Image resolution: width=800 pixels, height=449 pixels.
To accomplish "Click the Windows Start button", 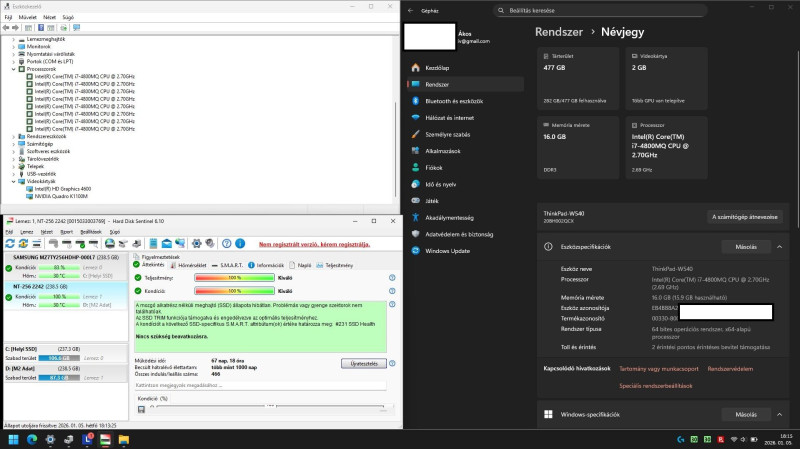I will pyautogui.click(x=13, y=439).
